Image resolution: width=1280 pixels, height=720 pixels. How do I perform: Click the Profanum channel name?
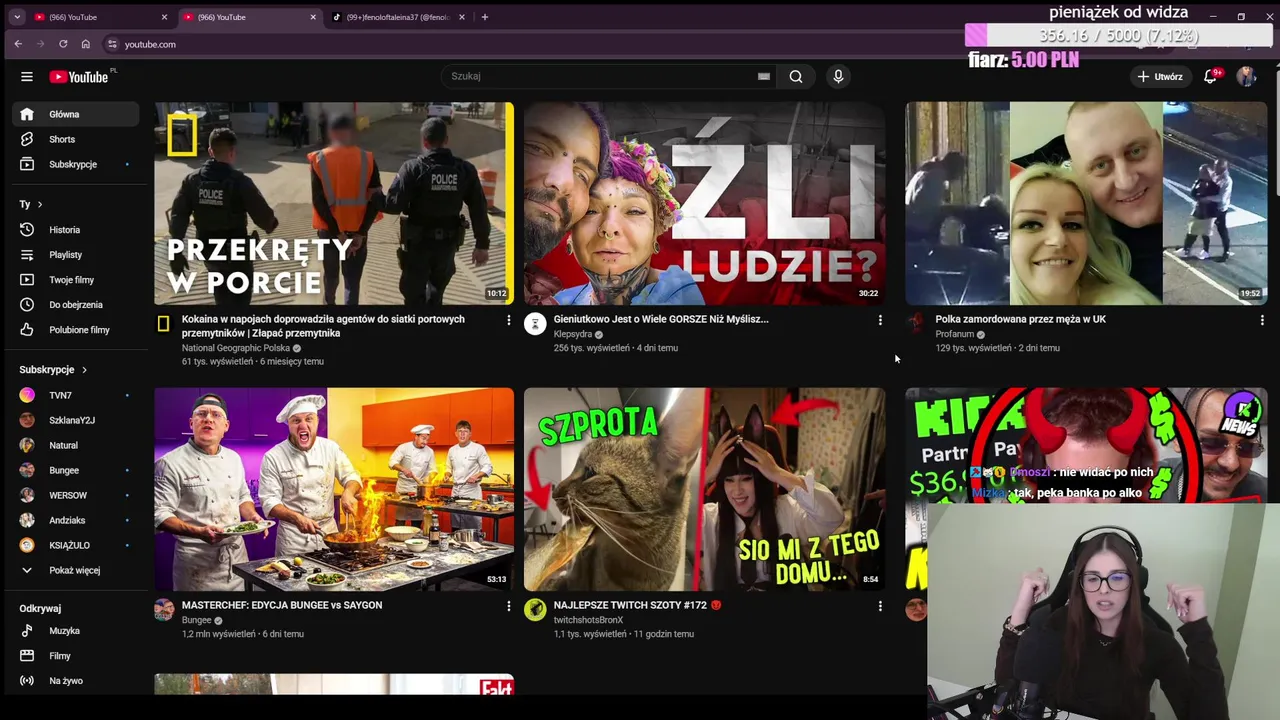pos(954,334)
